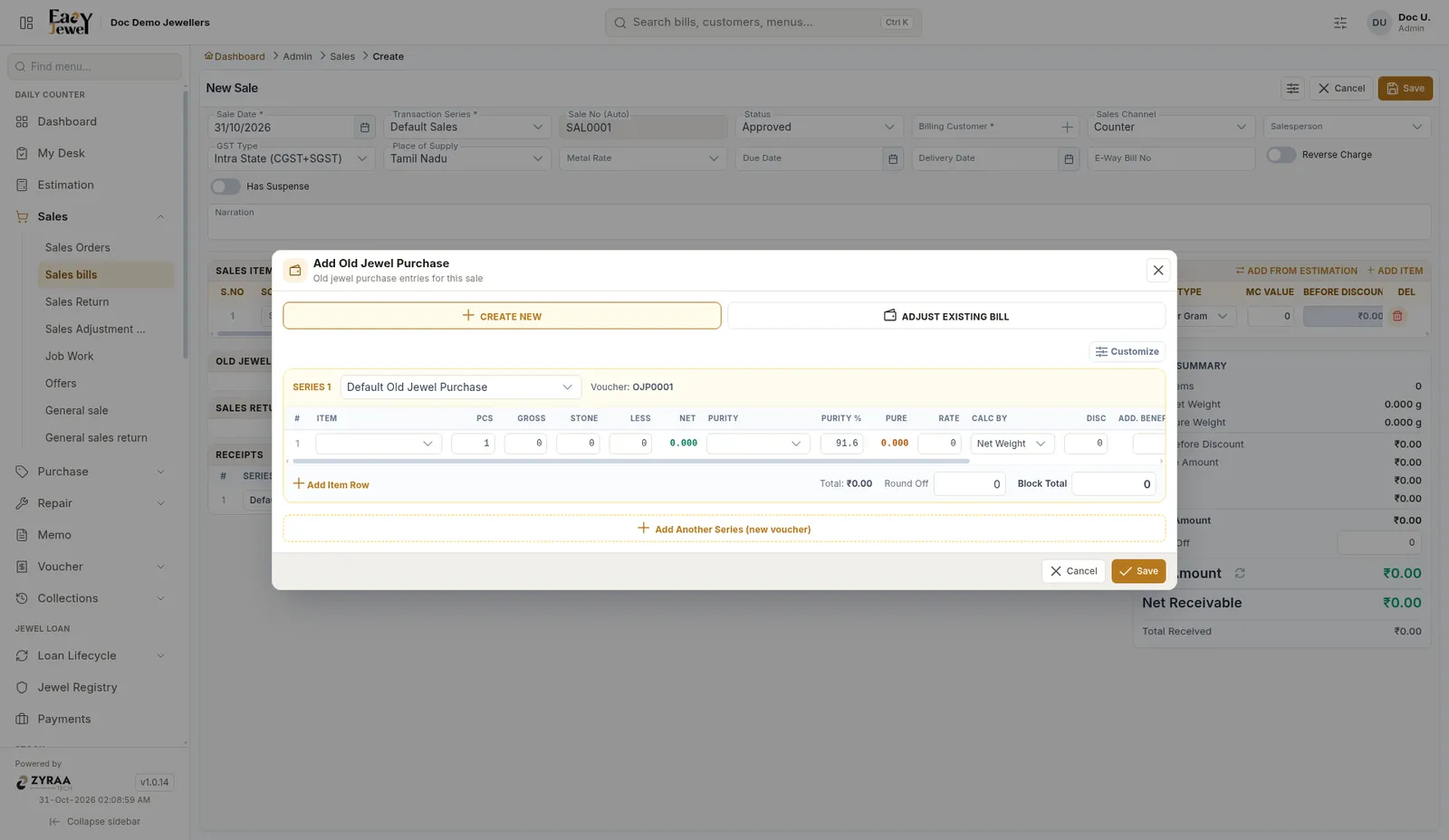Open Estimation in the sidebar
Screen dimensions: 1449x840
pyautogui.click(x=95, y=186)
